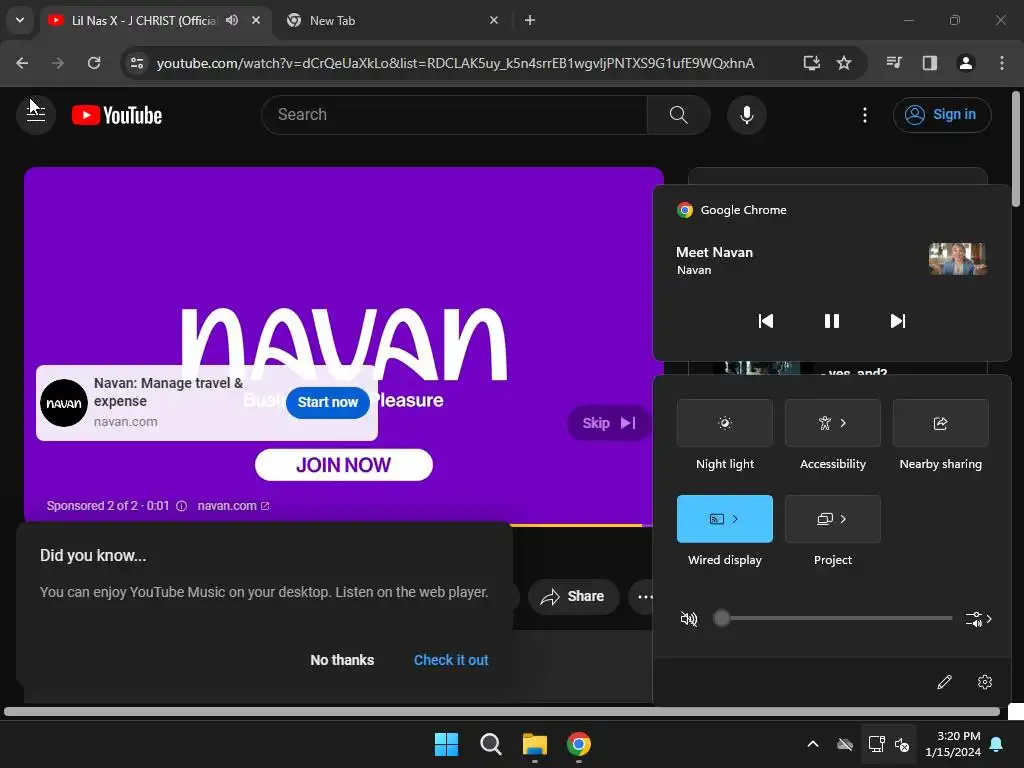Unmute the volume speaker icon
Viewport: 1024px width, 768px height.
[689, 618]
